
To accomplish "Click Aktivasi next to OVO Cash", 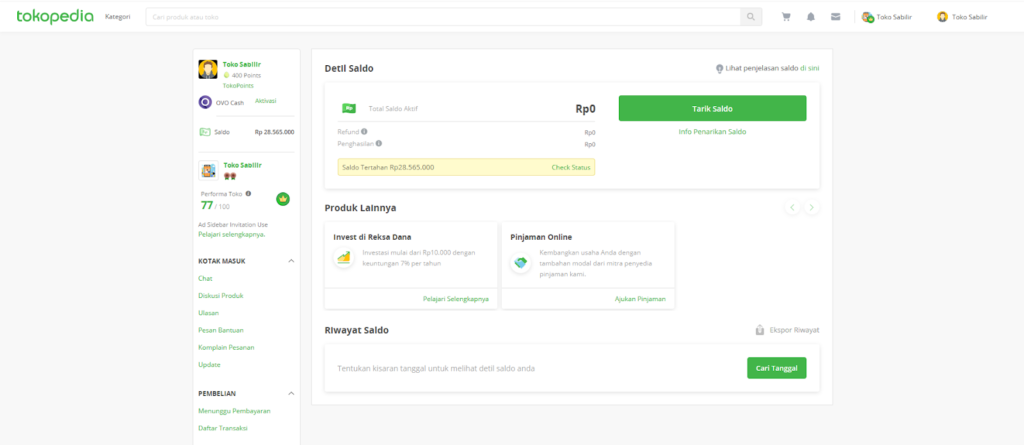I will pyautogui.click(x=266, y=101).
